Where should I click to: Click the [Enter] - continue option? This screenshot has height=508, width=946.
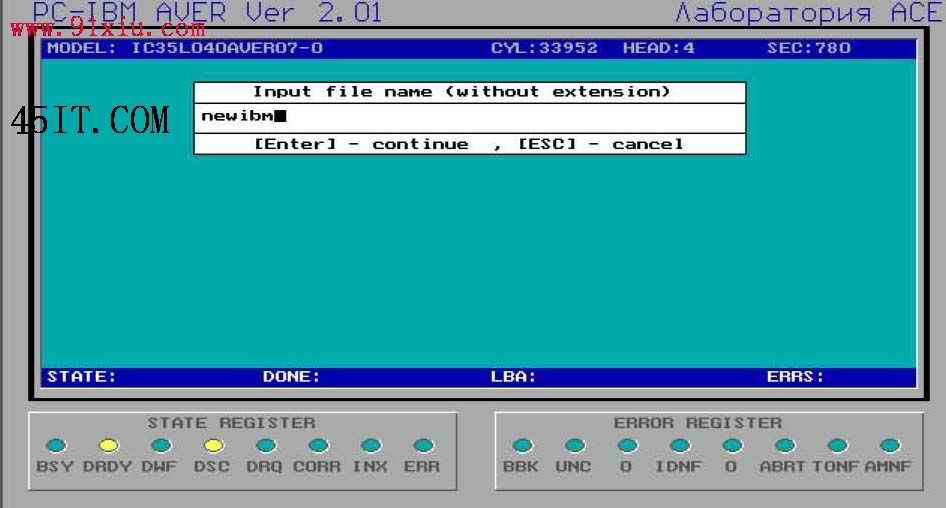point(361,144)
